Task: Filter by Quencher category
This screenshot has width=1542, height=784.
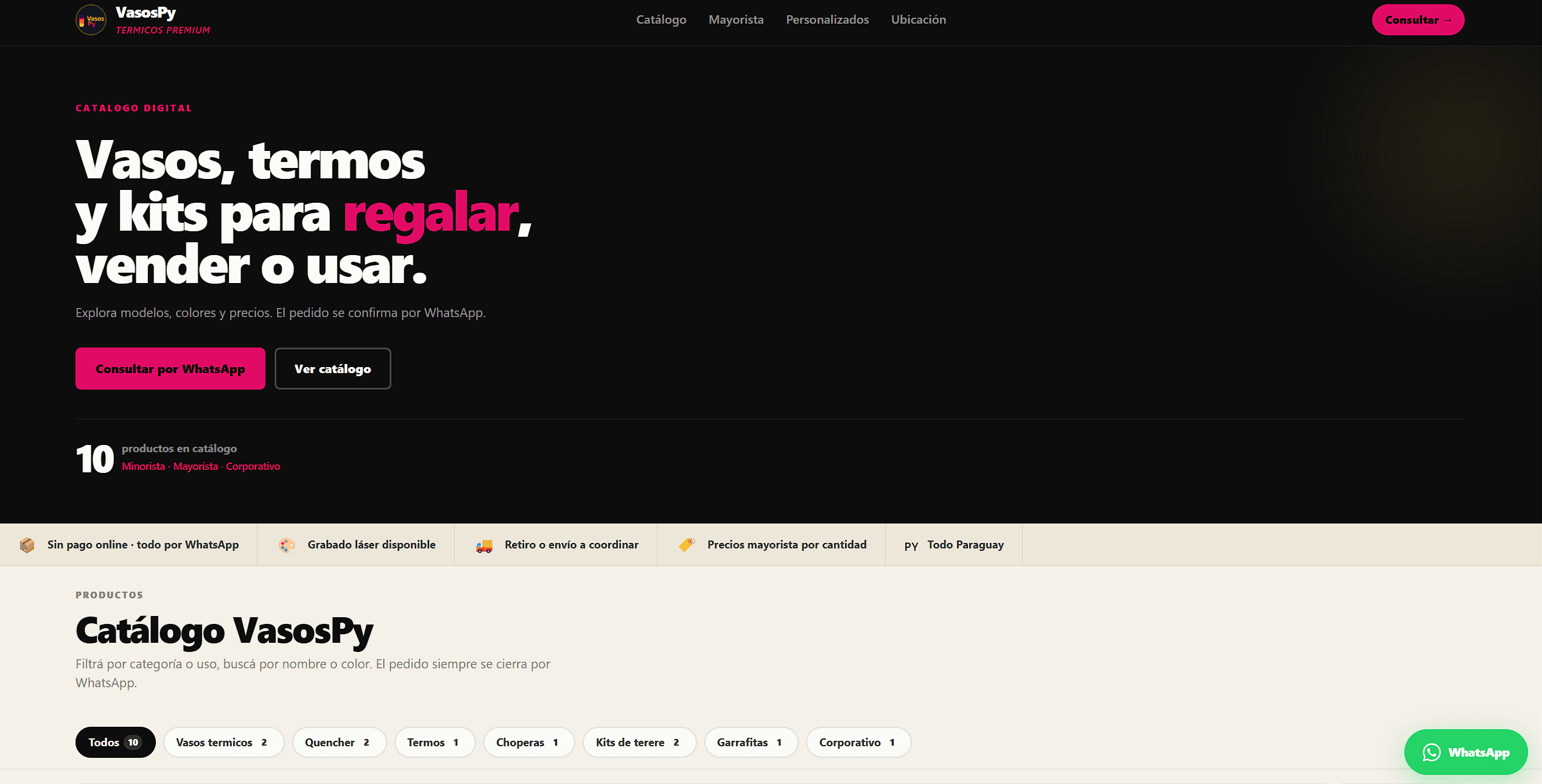Action: [339, 743]
